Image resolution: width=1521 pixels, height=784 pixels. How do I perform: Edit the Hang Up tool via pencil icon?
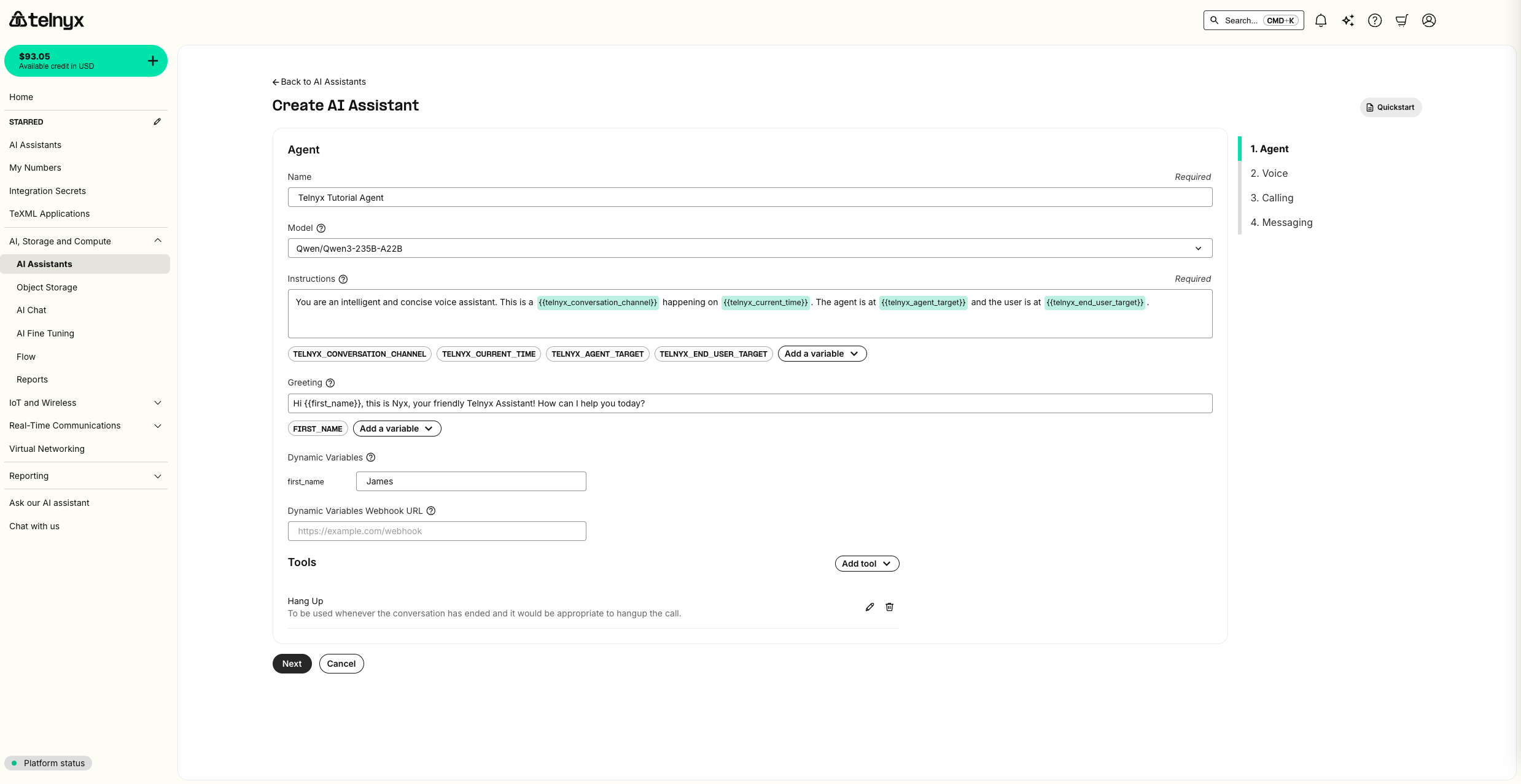pos(869,607)
